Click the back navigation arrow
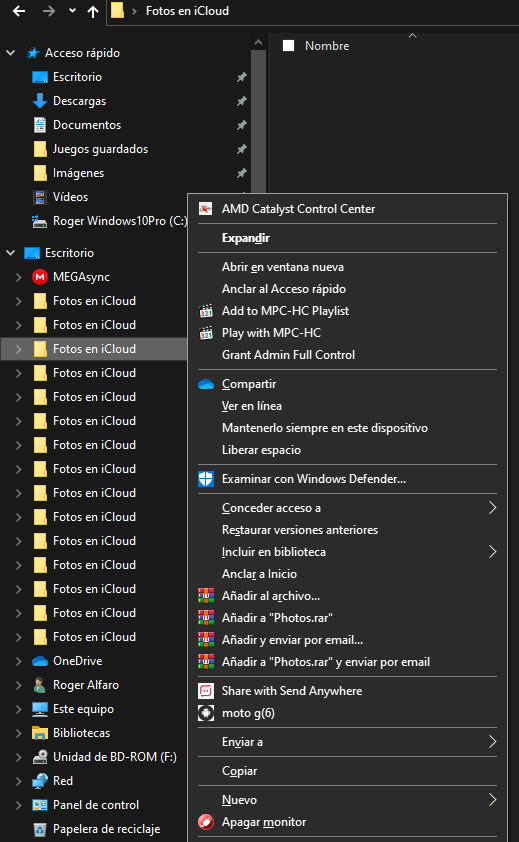519x842 pixels. pos(19,11)
